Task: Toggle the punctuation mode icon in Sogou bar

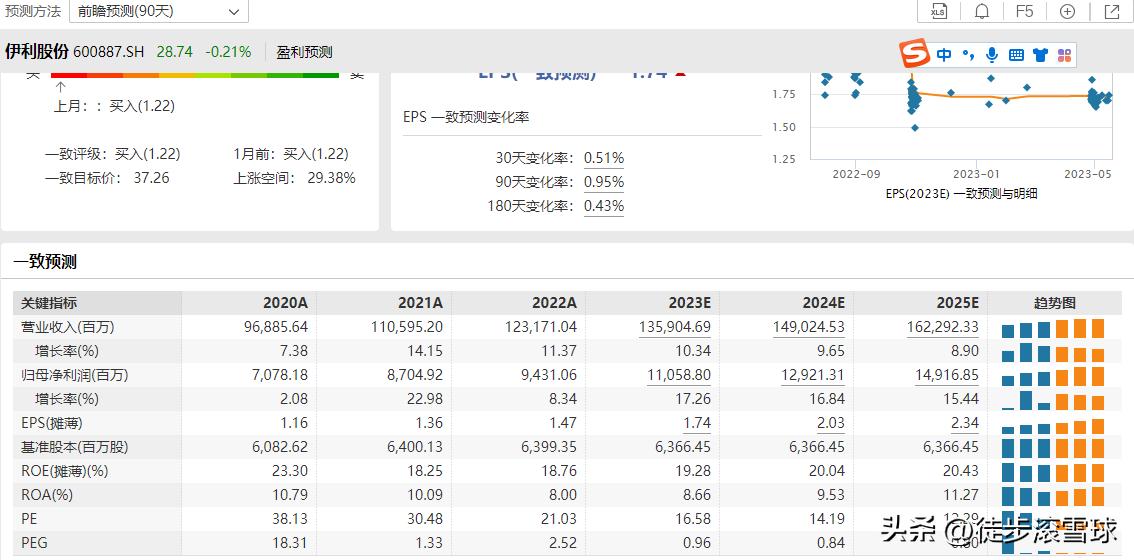Action: pyautogui.click(x=968, y=54)
